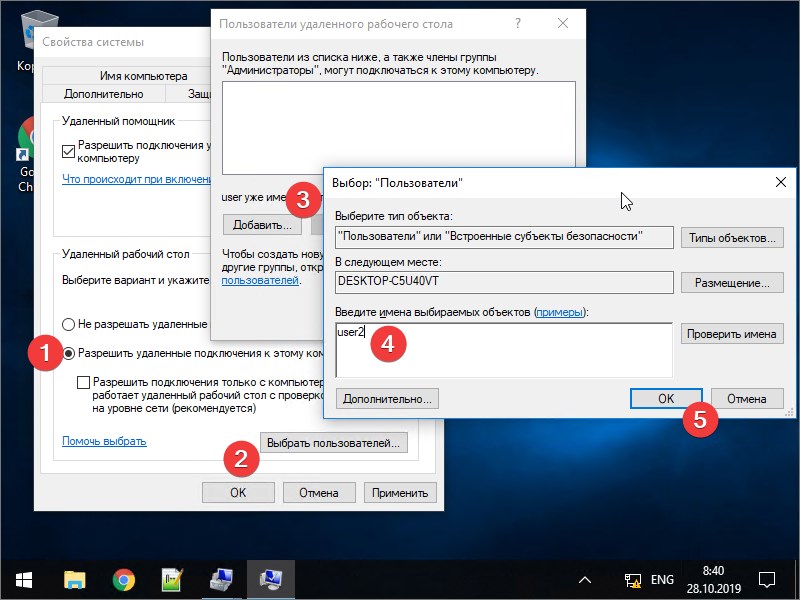Switch to the 'Защ…' tab
Image resolution: width=800 pixels, height=600 pixels.
click(x=199, y=94)
